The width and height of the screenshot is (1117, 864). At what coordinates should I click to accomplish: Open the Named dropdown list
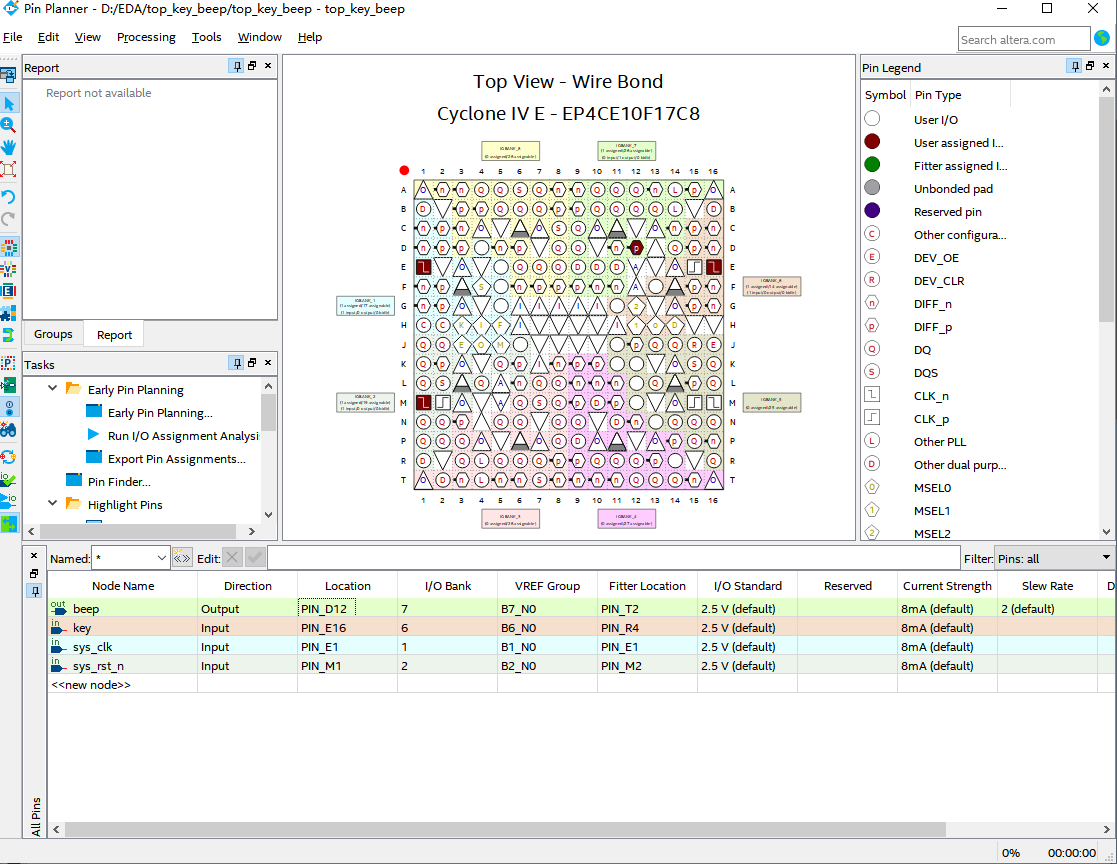pyautogui.click(x=162, y=558)
